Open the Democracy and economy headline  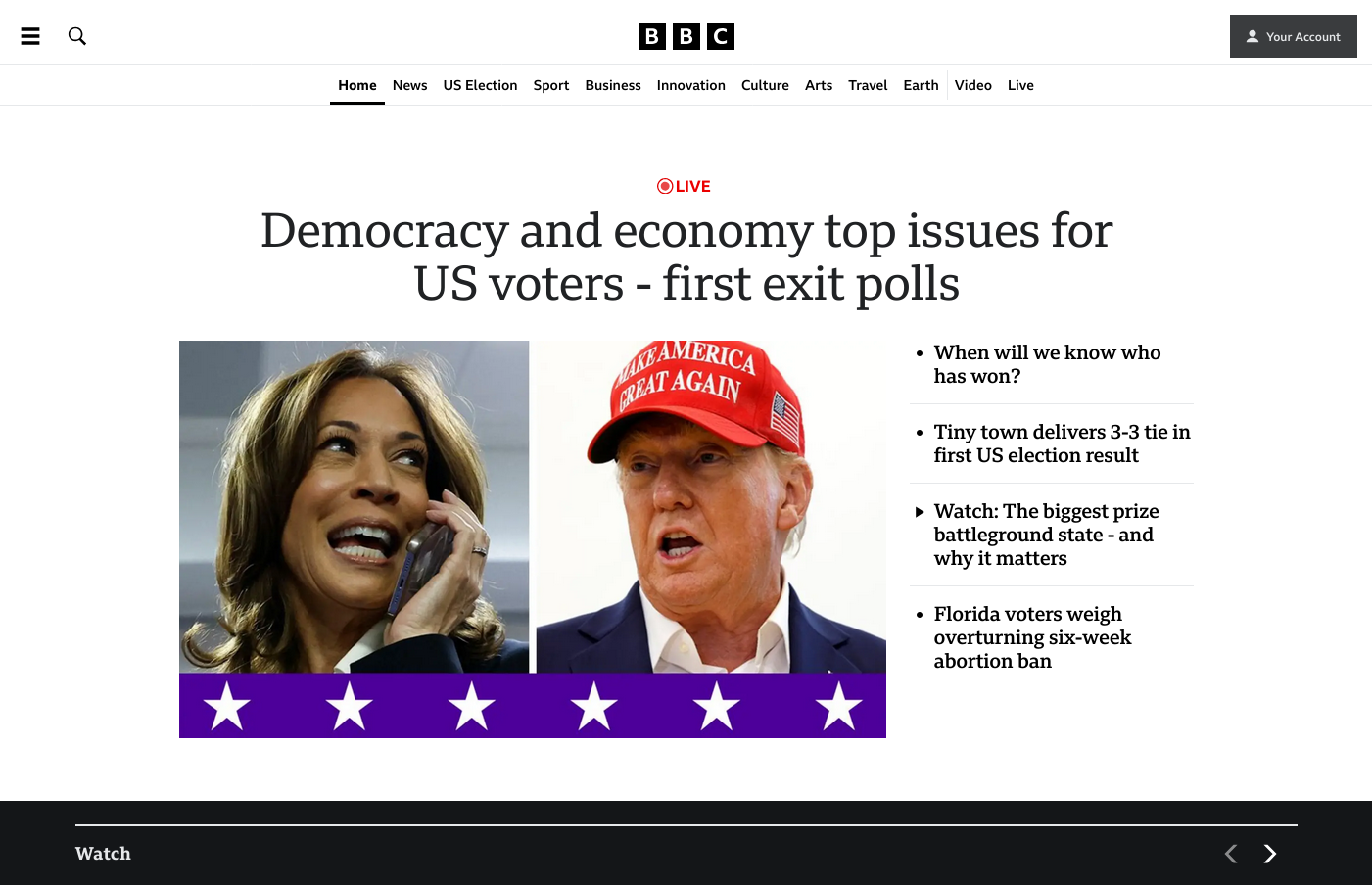coord(686,256)
